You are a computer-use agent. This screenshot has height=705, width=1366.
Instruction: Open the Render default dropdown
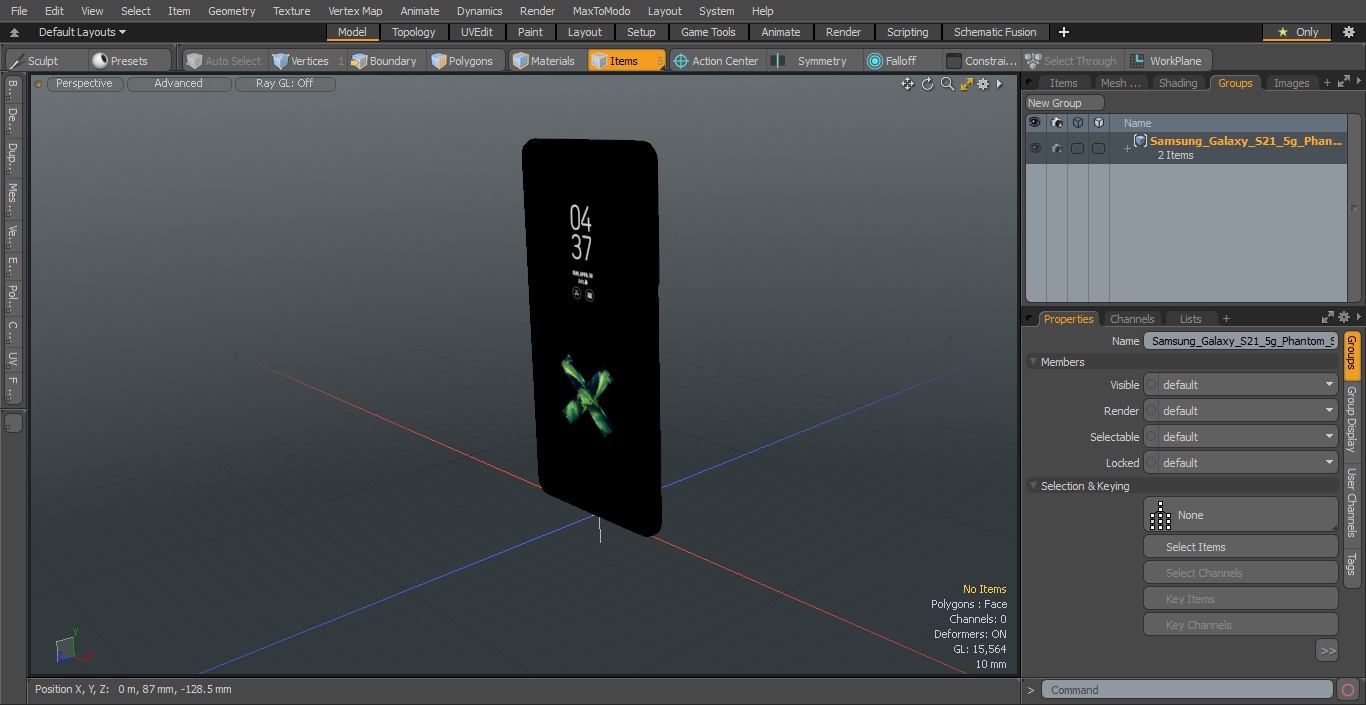1241,411
